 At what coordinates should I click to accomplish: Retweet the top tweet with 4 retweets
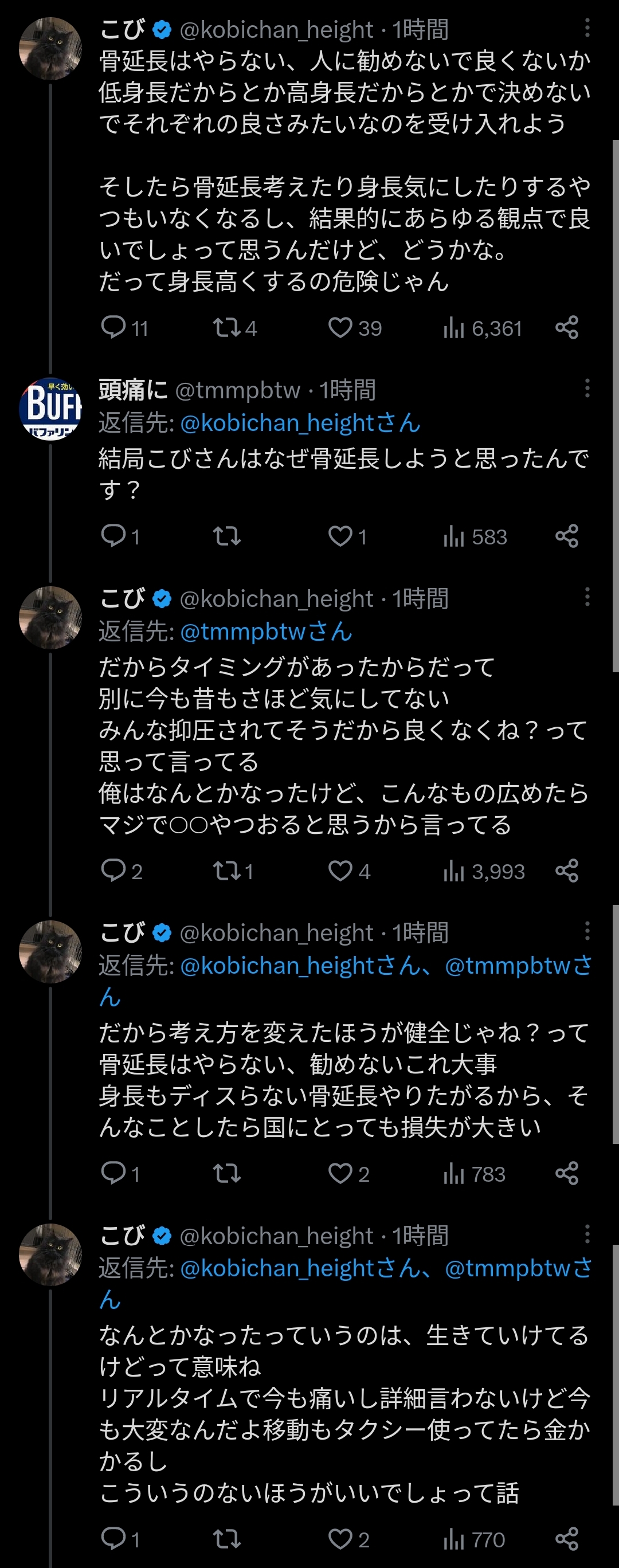pos(226,327)
